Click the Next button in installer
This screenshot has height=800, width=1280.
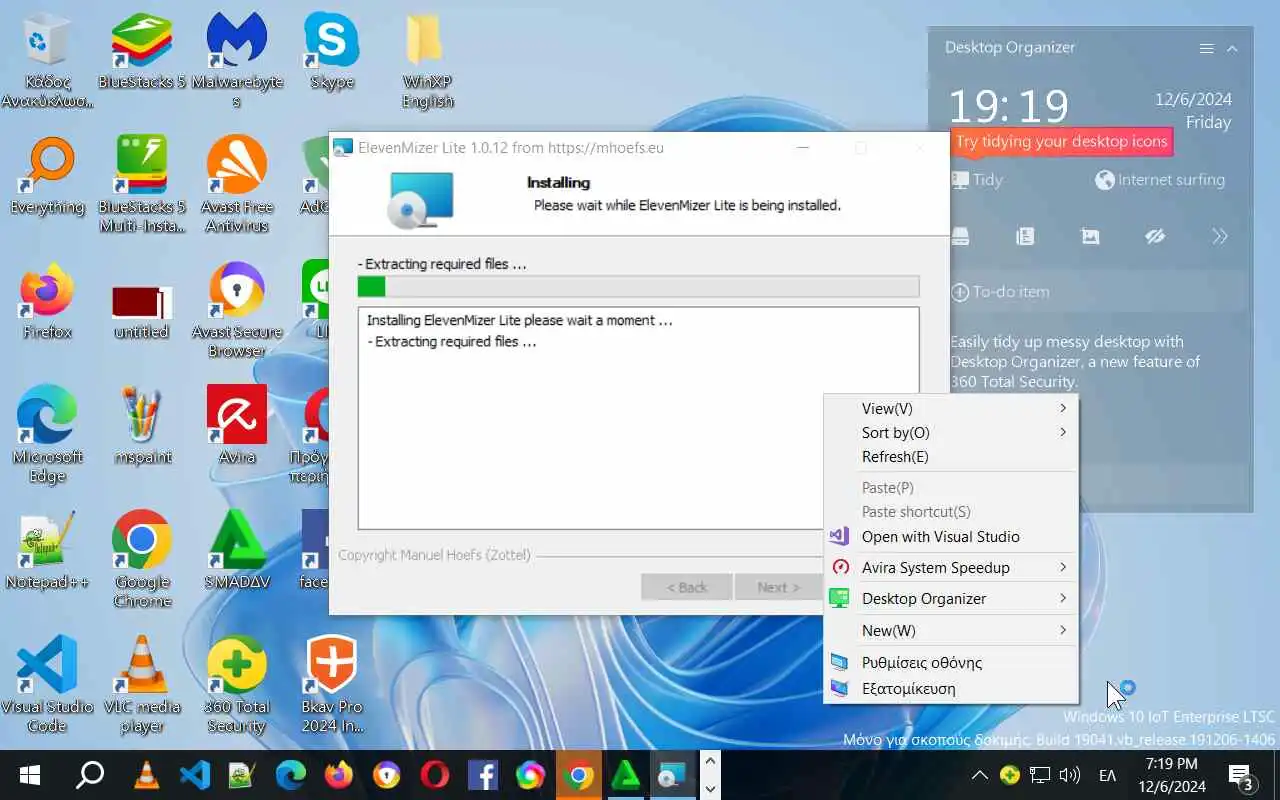coord(778,587)
